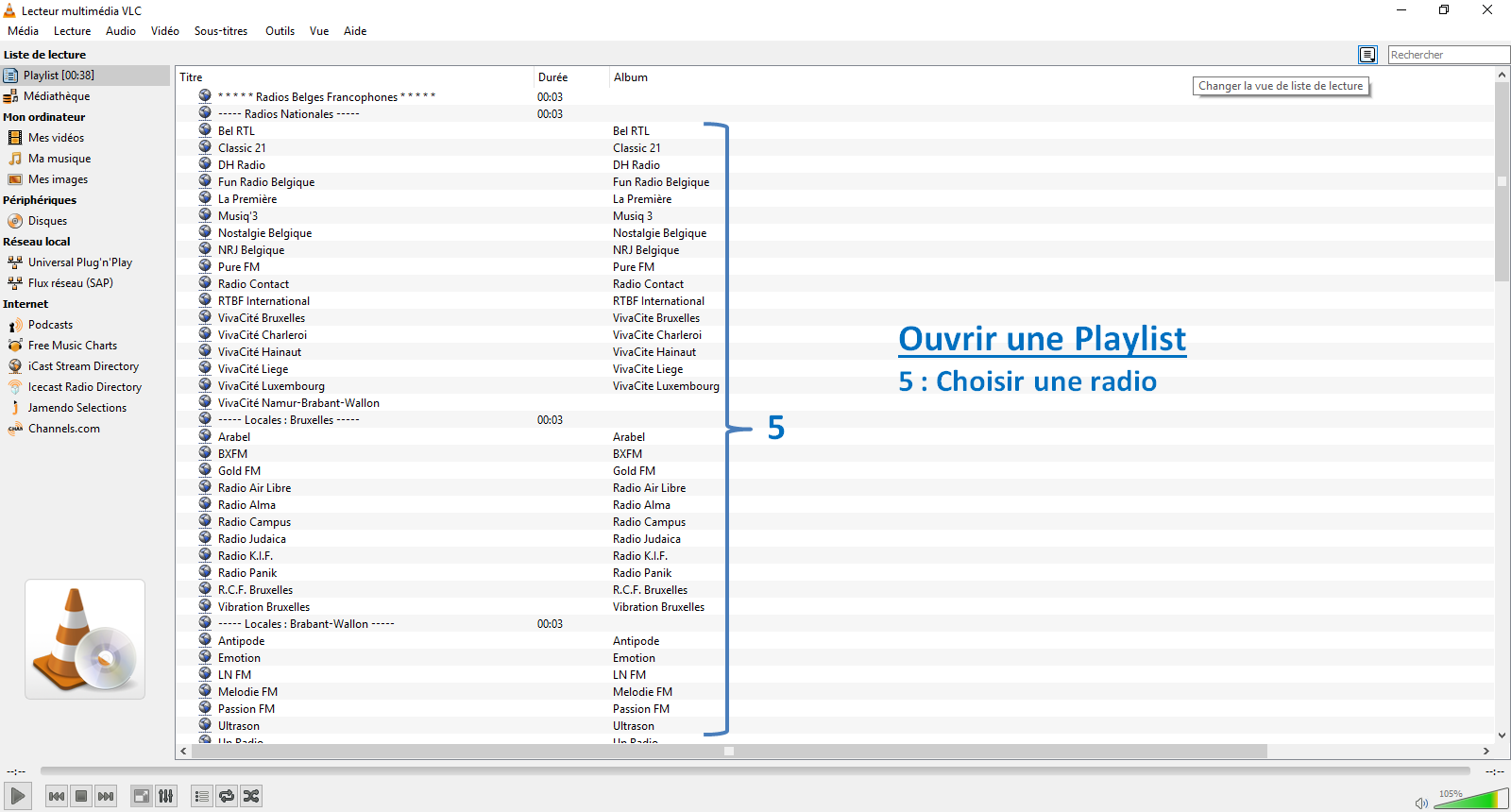Mute audio via speaker icon
The width and height of the screenshot is (1511, 812).
coord(1421,804)
